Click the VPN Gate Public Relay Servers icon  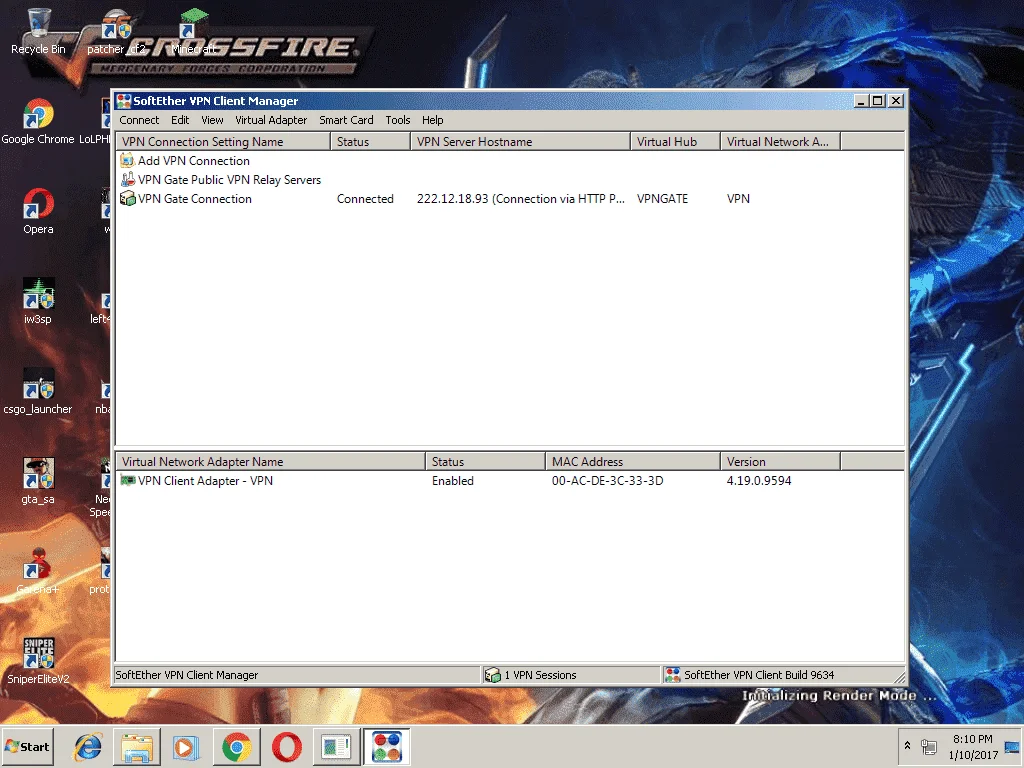tap(127, 180)
